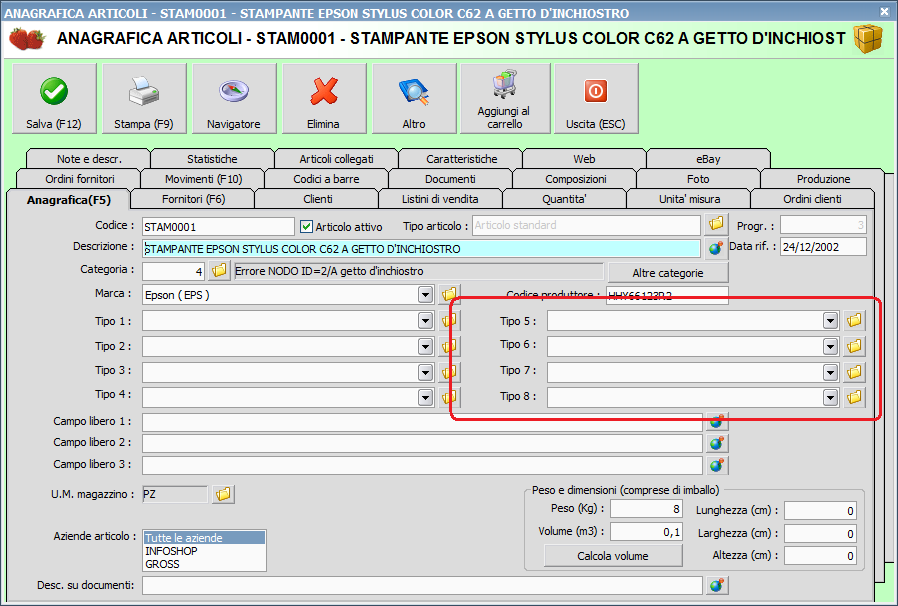Screen dimensions: 898x606
Task: Open the eBay tab
Action: tap(708, 159)
